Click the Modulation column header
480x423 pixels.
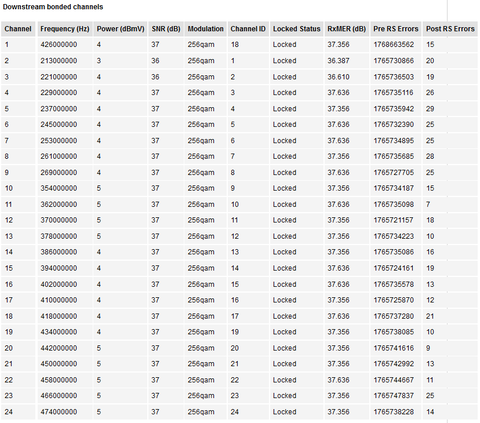tap(205, 29)
